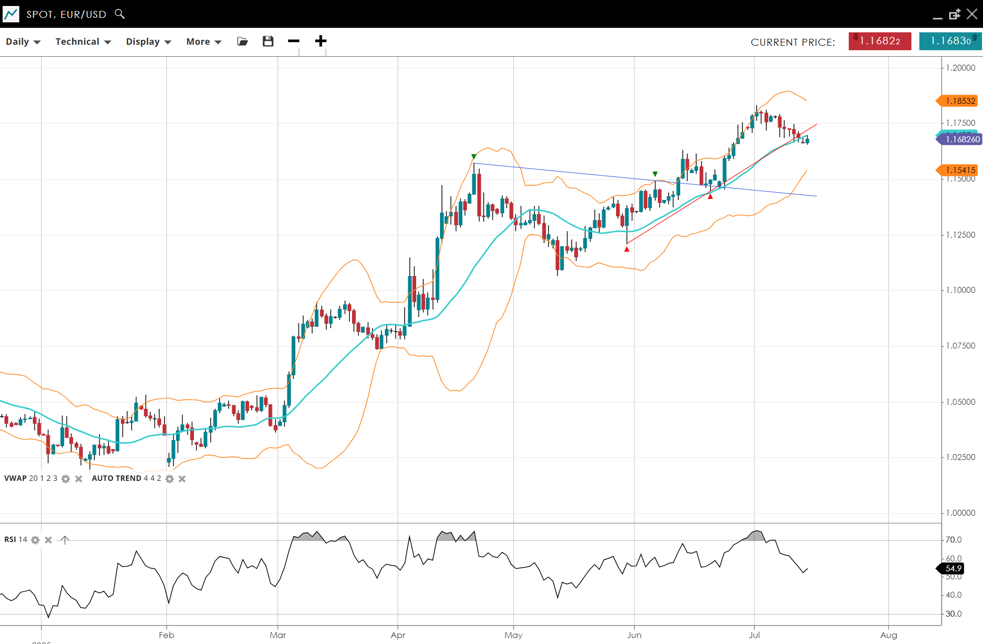Move RSI panel up with arrow
The height and width of the screenshot is (644, 983).
coord(65,540)
